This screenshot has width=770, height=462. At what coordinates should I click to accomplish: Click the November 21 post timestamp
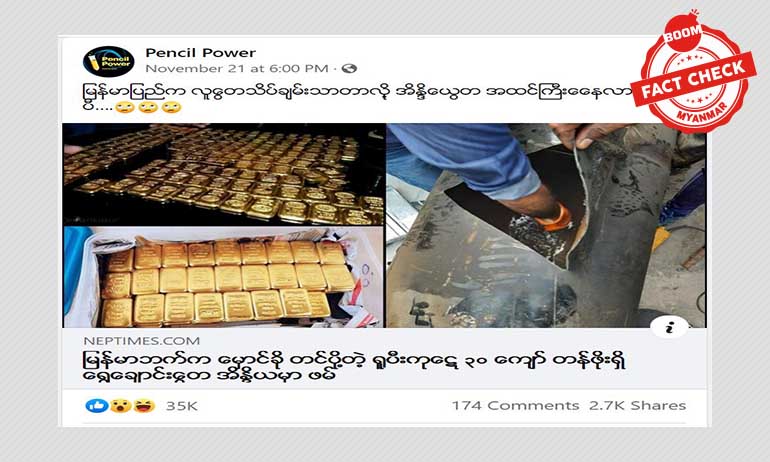(x=237, y=68)
